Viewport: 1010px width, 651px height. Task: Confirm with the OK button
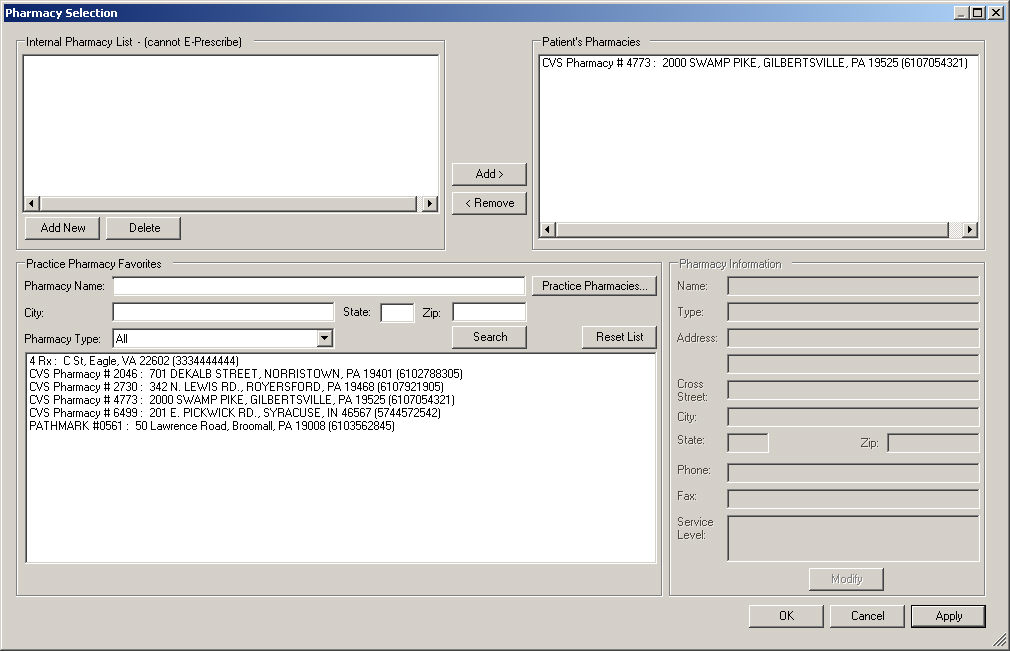786,616
